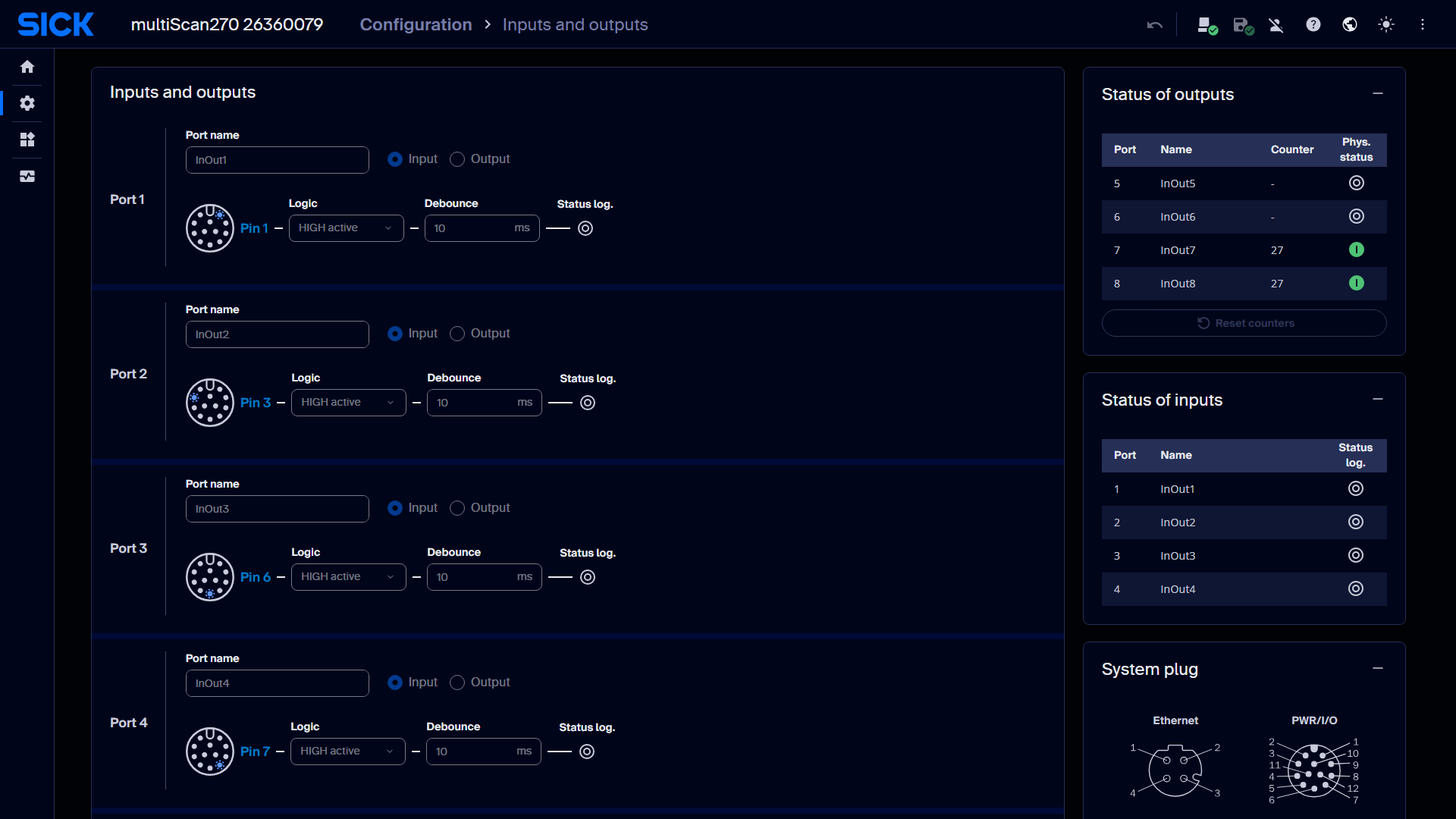Click the Pin 6 link label
Screen dimensions: 1456x819
coord(256,577)
